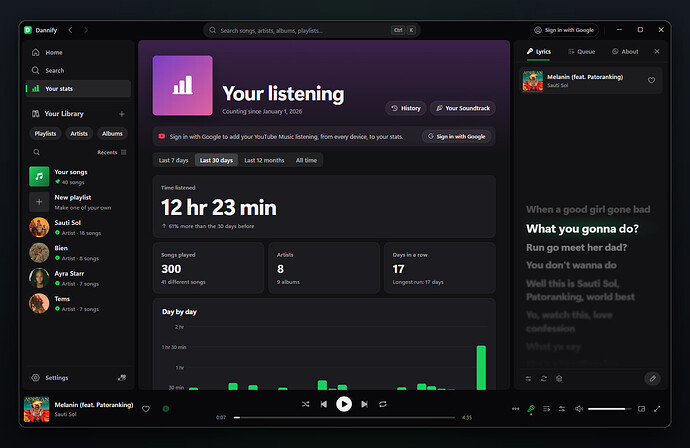
Task: Open the Recents sort dropdown
Action: [x=112, y=152]
